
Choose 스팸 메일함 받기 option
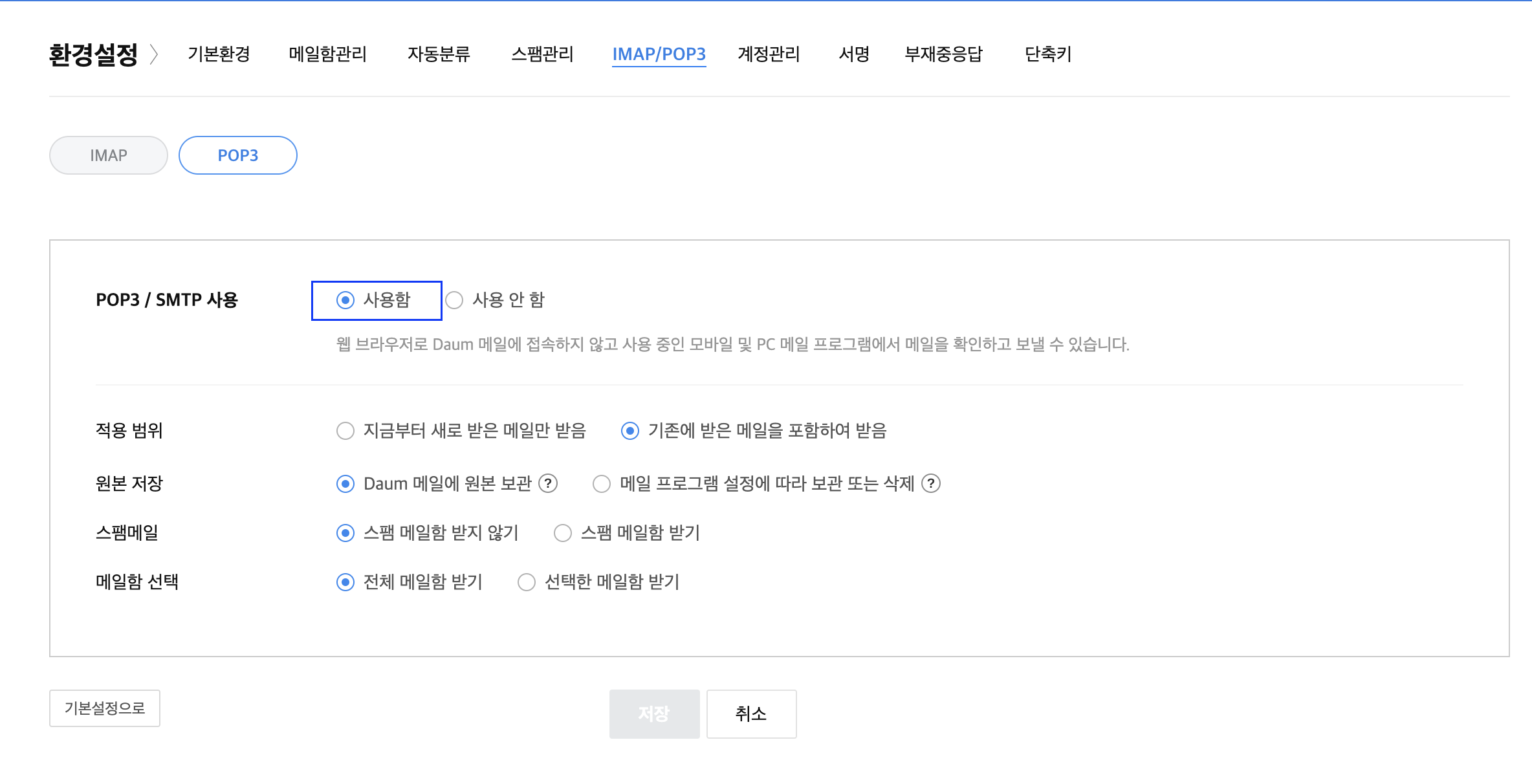pyautogui.click(x=563, y=533)
